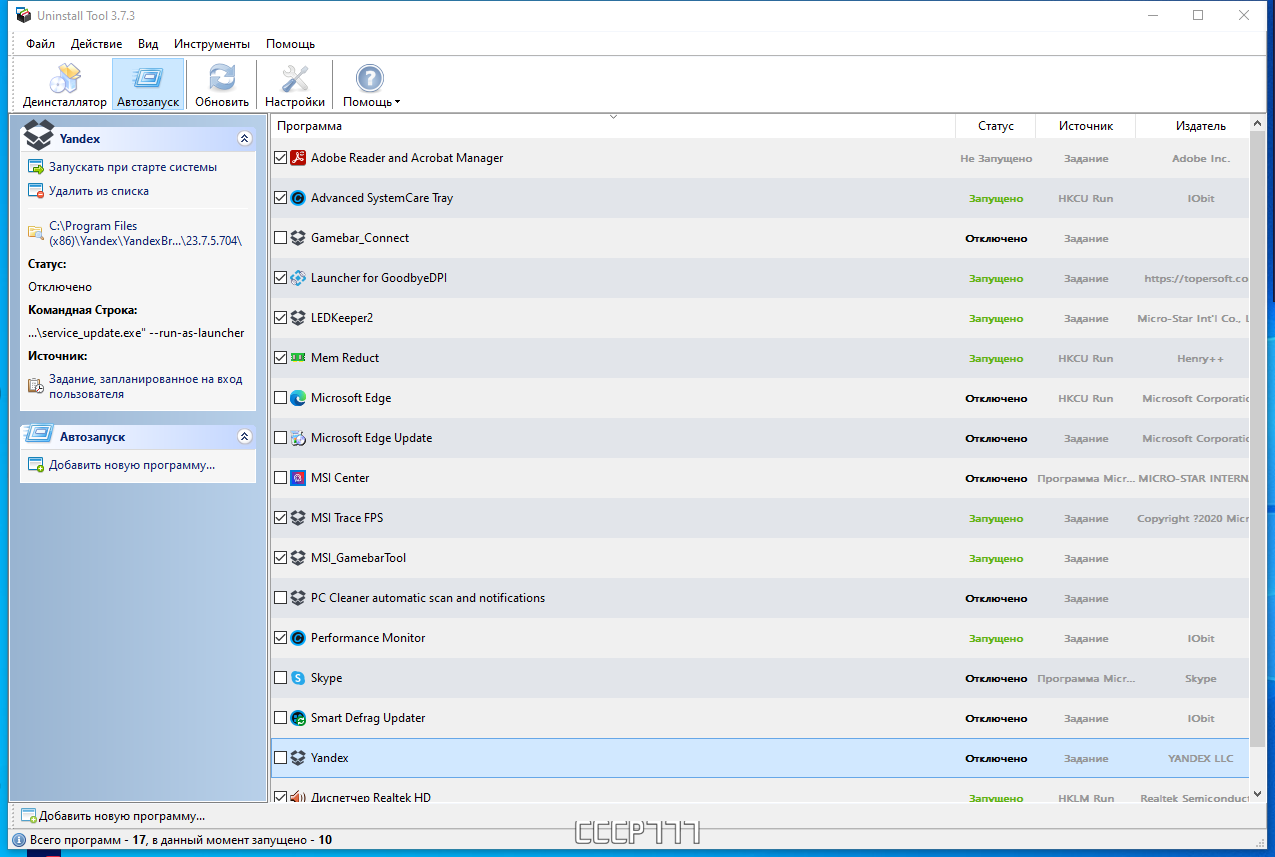This screenshot has height=857, width=1275.
Task: Select the Автозапуск toolbar icon
Action: pyautogui.click(x=148, y=85)
